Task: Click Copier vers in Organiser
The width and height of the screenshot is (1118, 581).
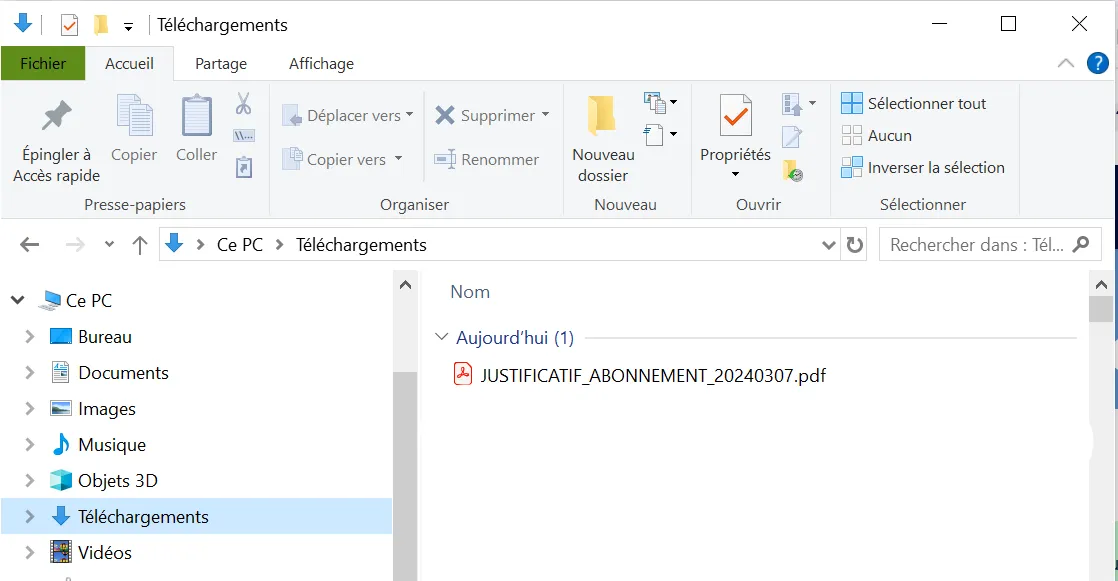Action: 342,159
